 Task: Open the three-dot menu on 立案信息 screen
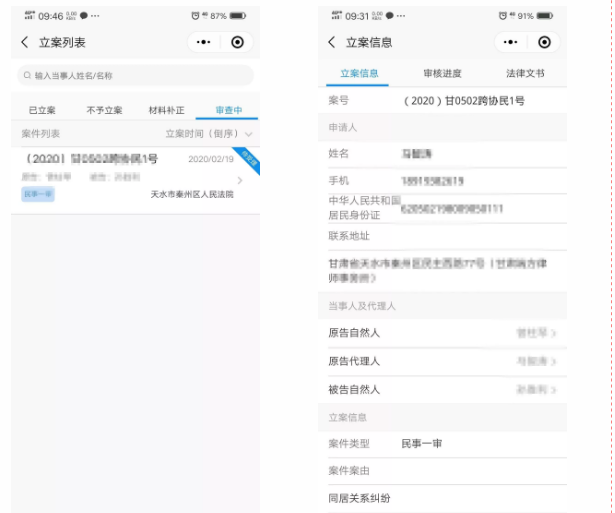[x=511, y=42]
